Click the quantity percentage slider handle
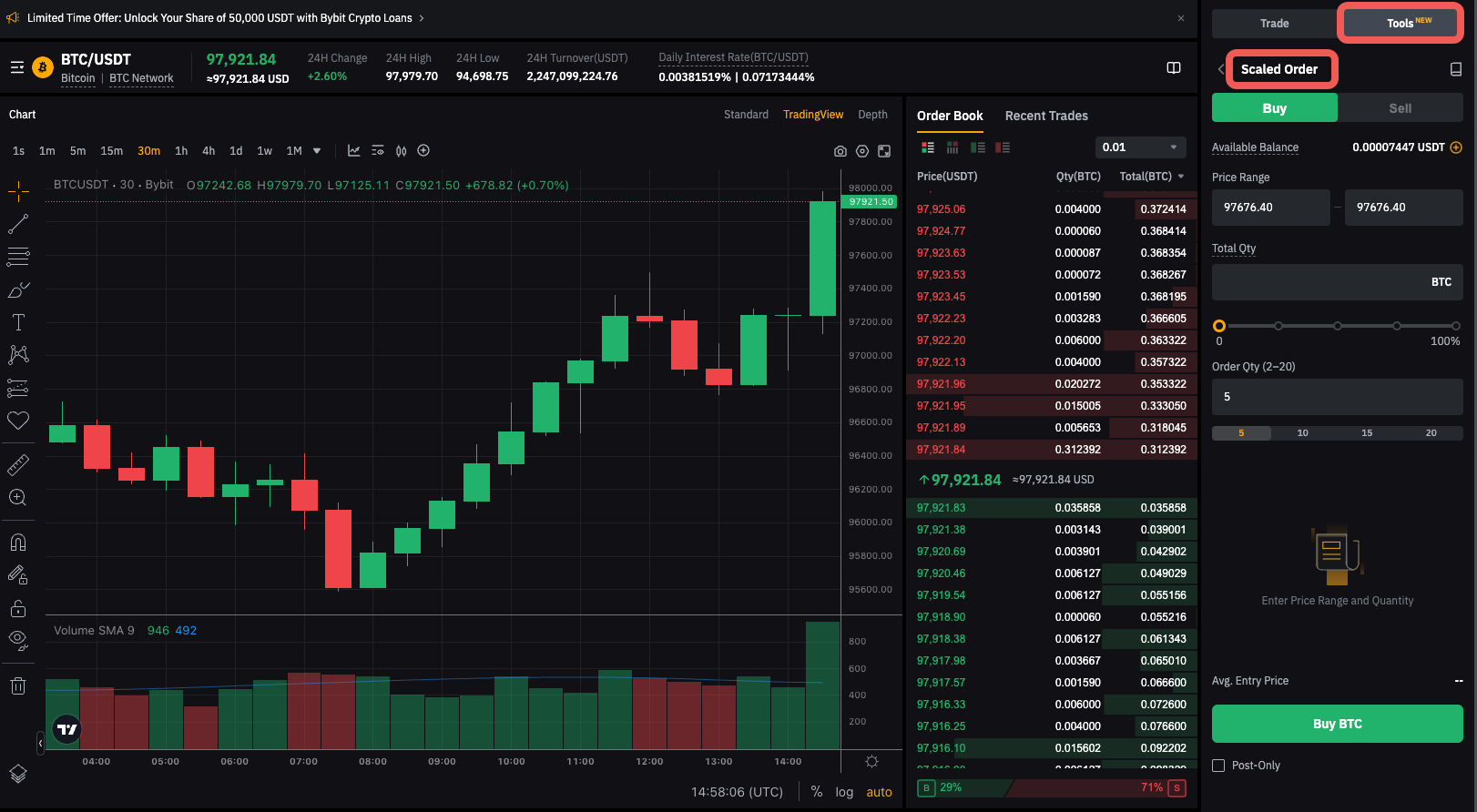This screenshot has height=812, width=1477. coord(1219,326)
